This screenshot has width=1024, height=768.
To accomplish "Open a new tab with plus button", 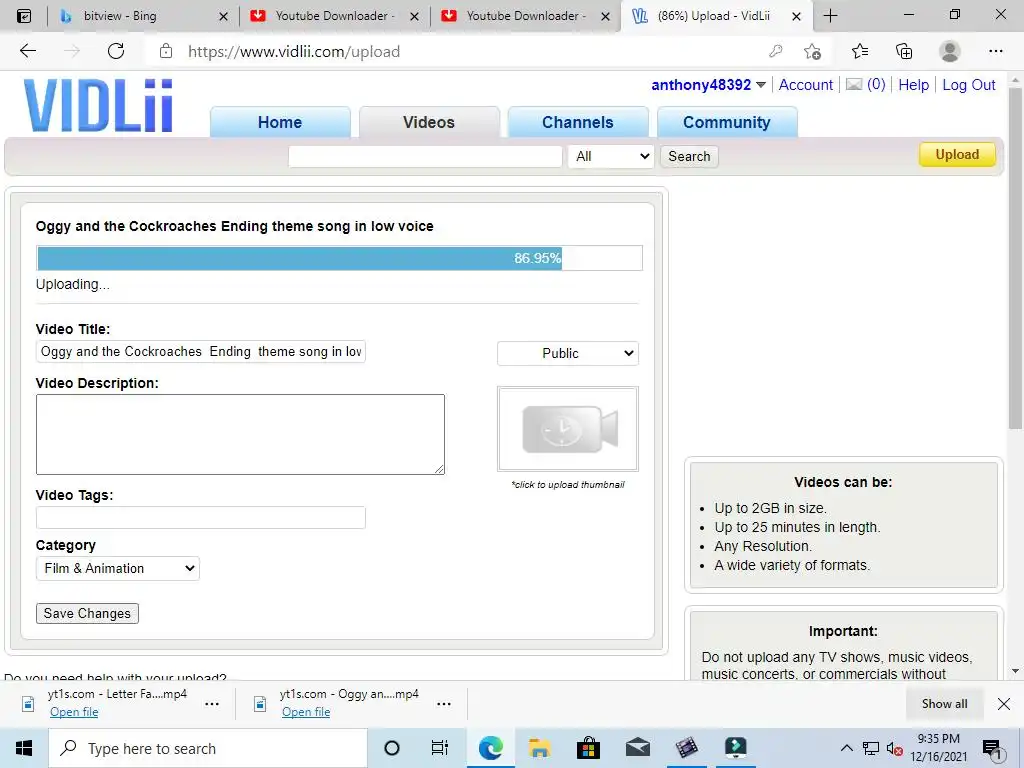I will [830, 16].
